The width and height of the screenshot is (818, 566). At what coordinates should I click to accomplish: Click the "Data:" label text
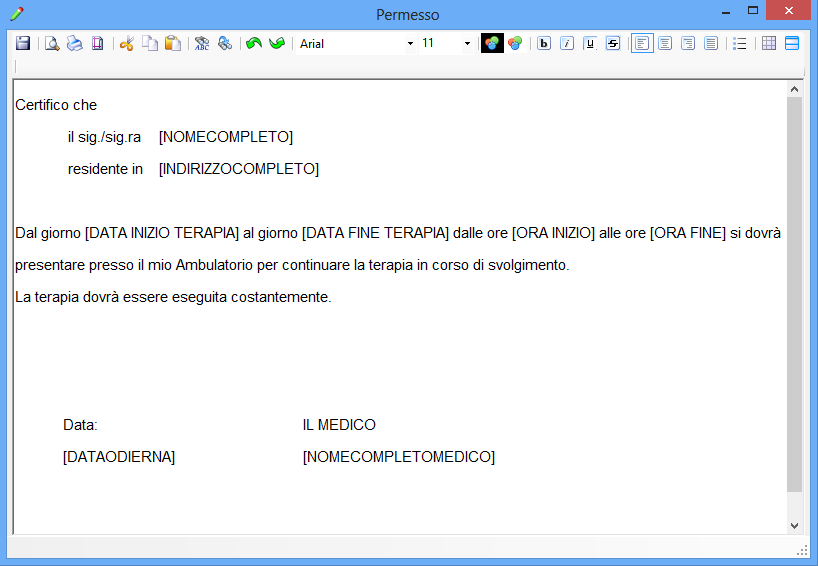[x=80, y=425]
